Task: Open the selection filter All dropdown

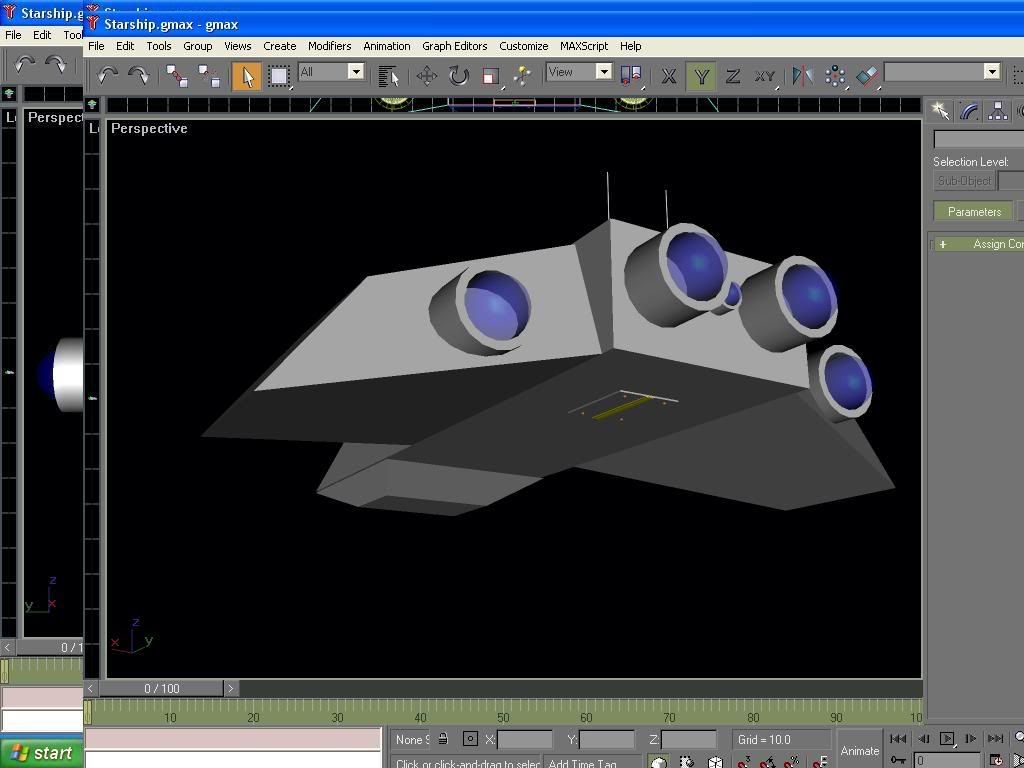Action: click(x=356, y=72)
